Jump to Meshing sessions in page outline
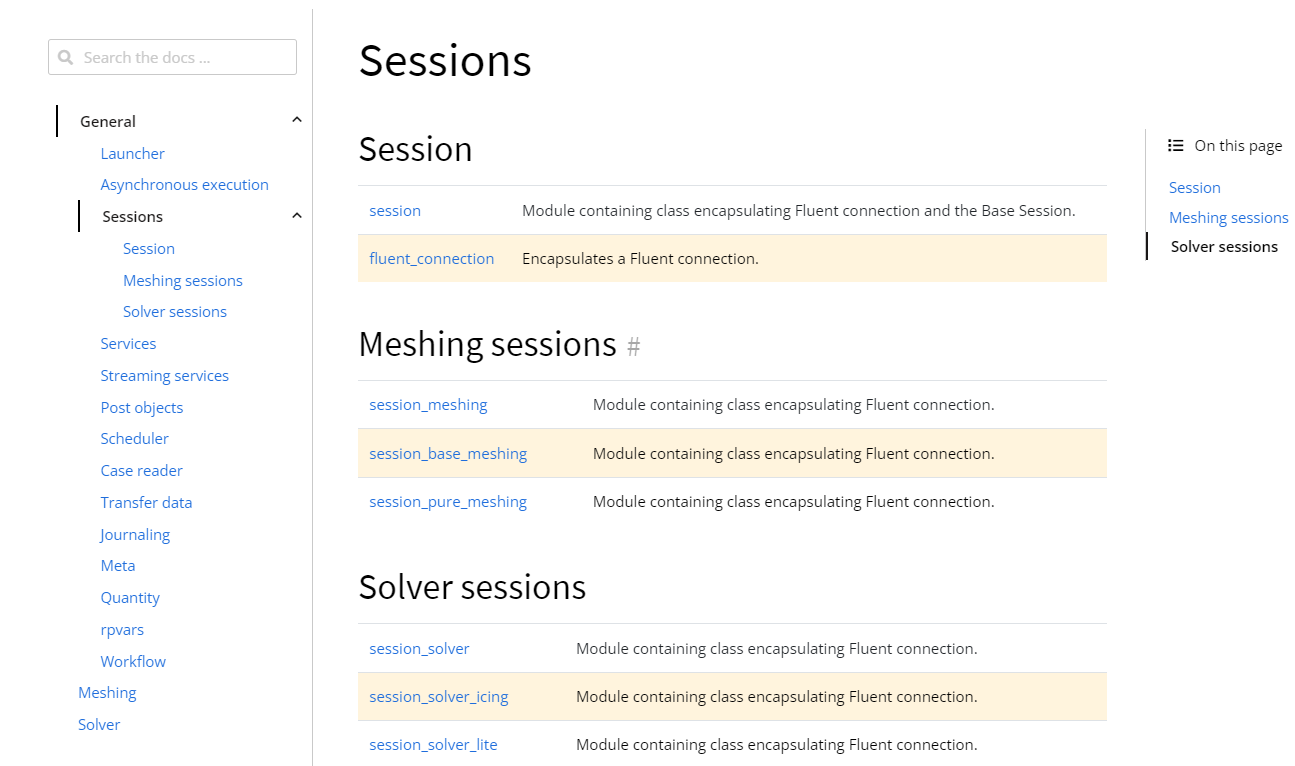The width and height of the screenshot is (1295, 766). click(1228, 217)
